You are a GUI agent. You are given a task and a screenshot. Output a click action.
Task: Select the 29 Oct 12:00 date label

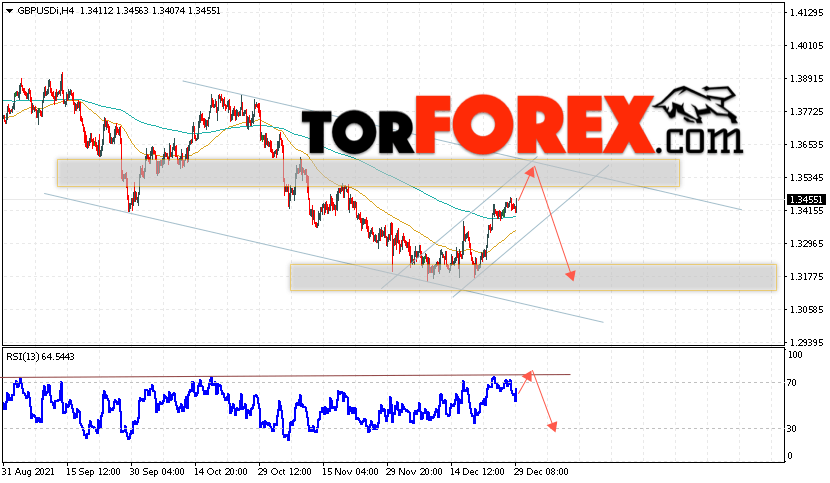click(285, 472)
